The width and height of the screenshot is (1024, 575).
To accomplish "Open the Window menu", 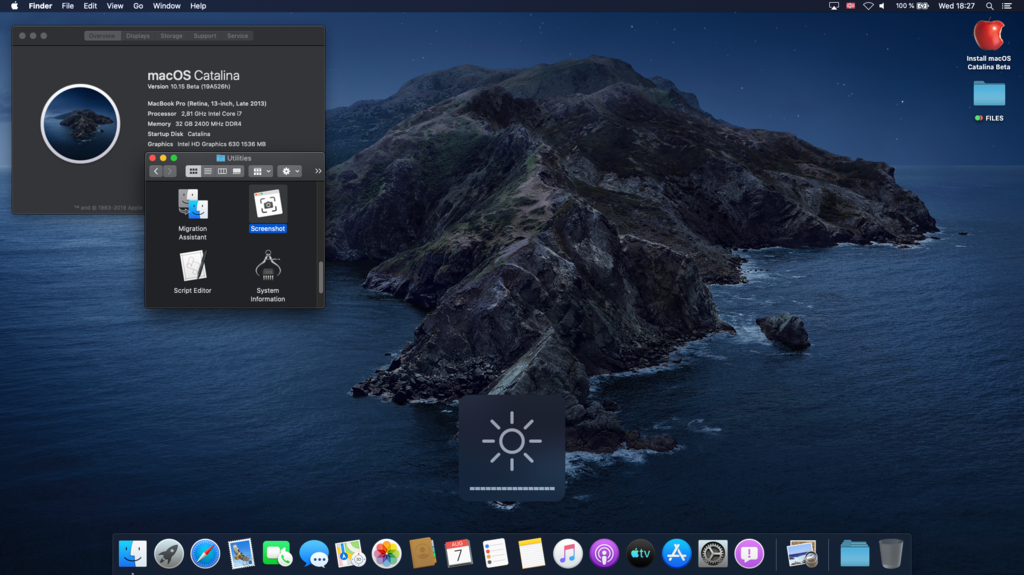I will [167, 6].
